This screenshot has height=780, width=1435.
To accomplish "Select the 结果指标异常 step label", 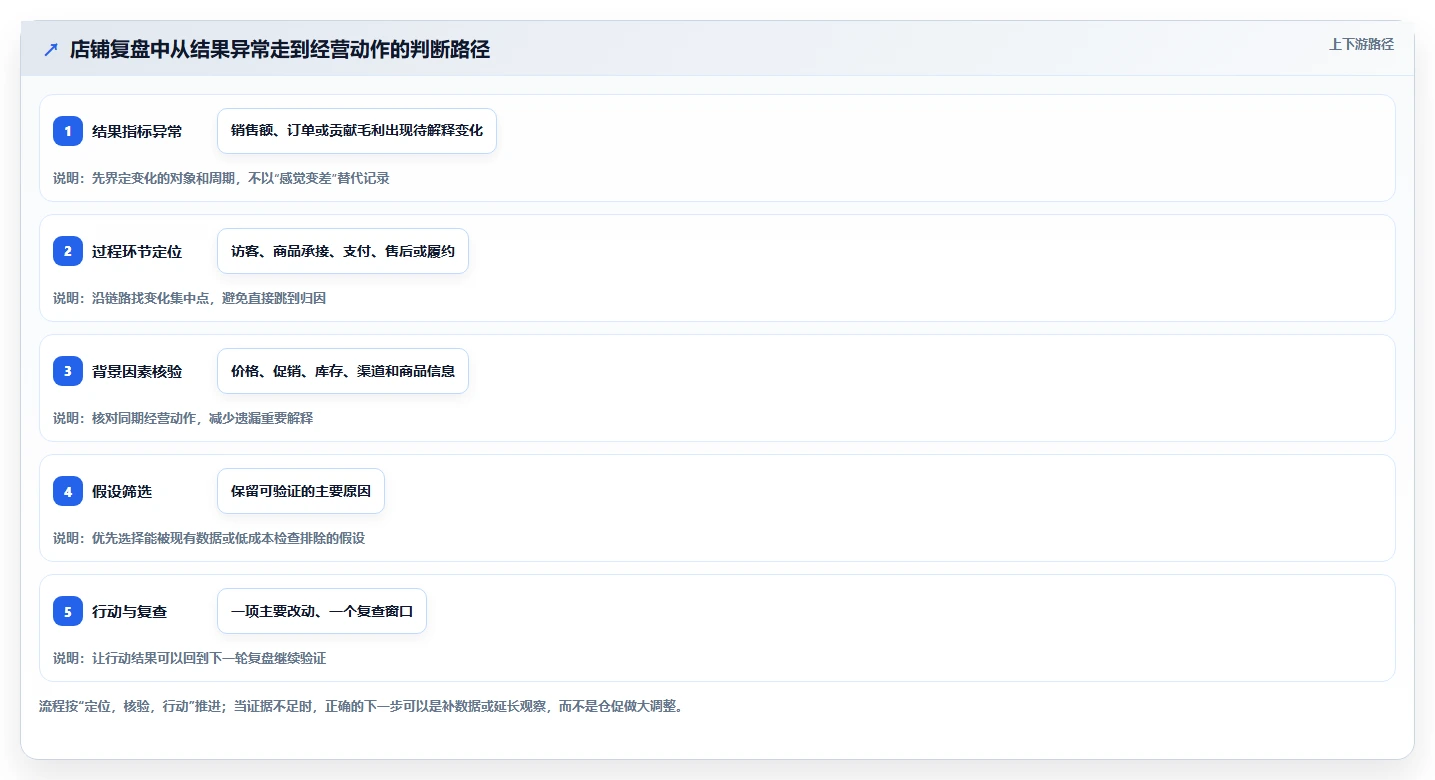I will point(137,131).
